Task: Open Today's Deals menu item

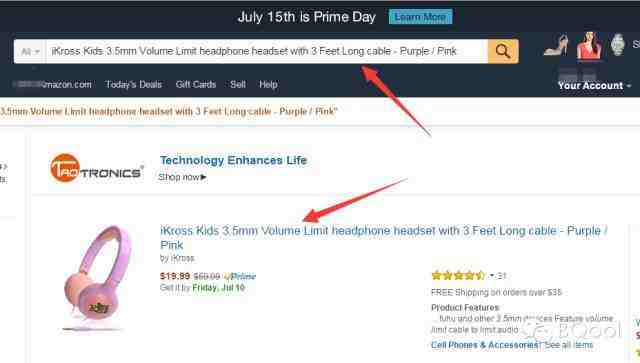Action: tap(134, 85)
